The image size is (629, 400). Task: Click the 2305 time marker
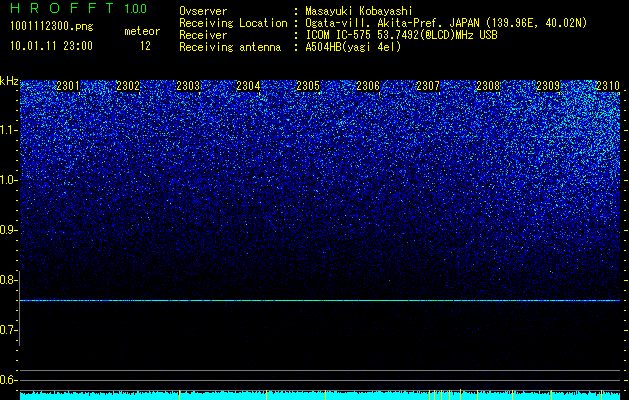click(x=308, y=85)
